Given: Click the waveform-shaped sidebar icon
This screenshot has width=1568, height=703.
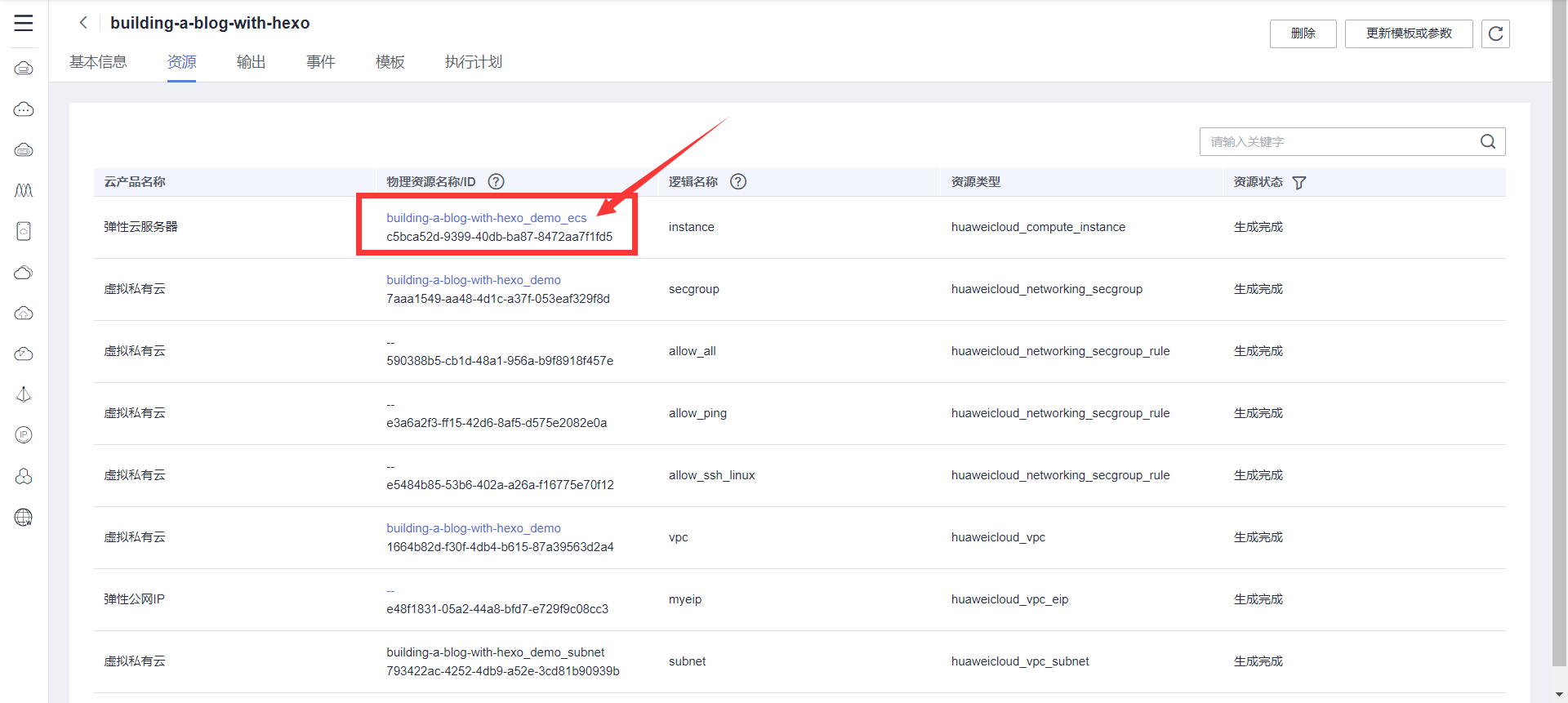Looking at the screenshot, I should (24, 191).
